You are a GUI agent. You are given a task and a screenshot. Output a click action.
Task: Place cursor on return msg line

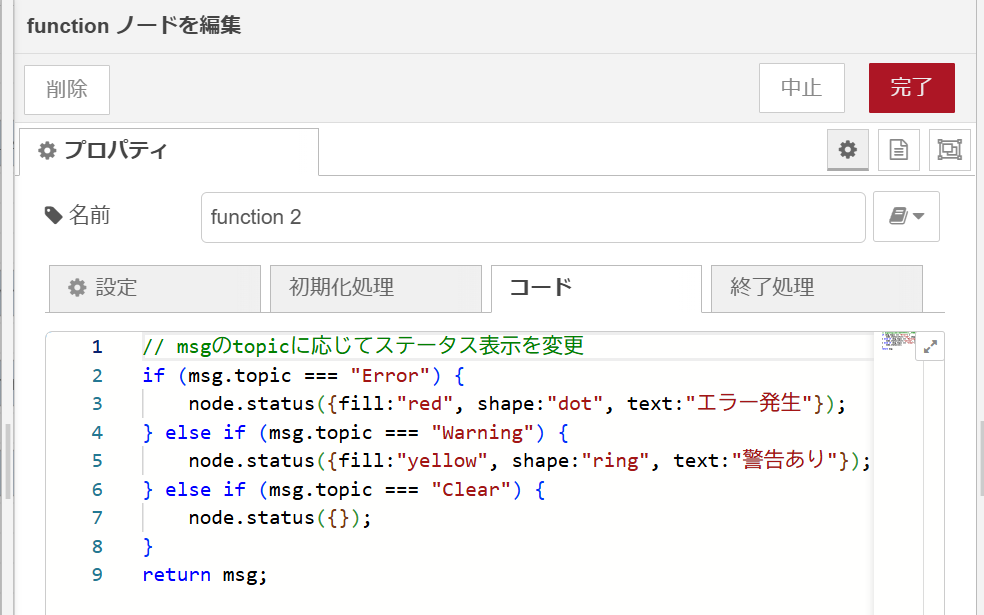(205, 575)
